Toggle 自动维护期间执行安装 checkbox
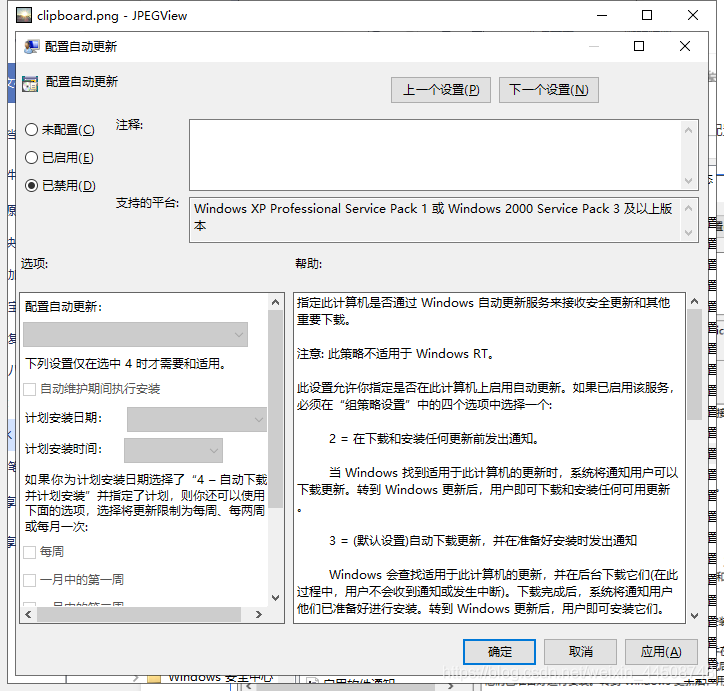This screenshot has width=724, height=691. [x=30, y=389]
